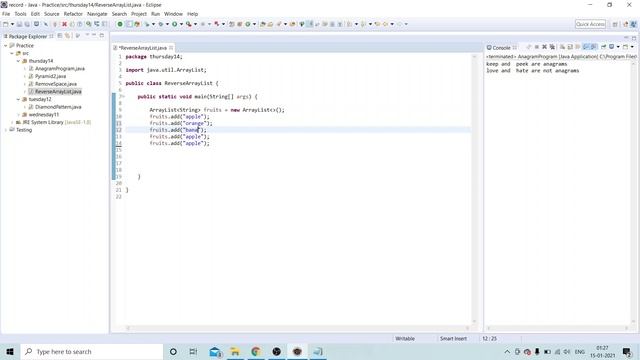640x360 pixels.
Task: Open the Navigate menu
Action: pos(97,14)
